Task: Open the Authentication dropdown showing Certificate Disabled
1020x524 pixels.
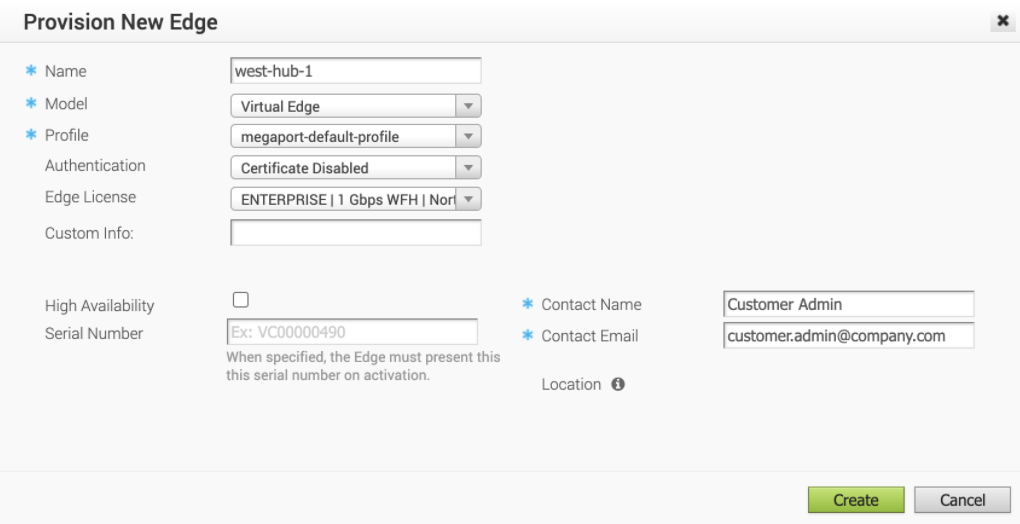Action: (356, 168)
